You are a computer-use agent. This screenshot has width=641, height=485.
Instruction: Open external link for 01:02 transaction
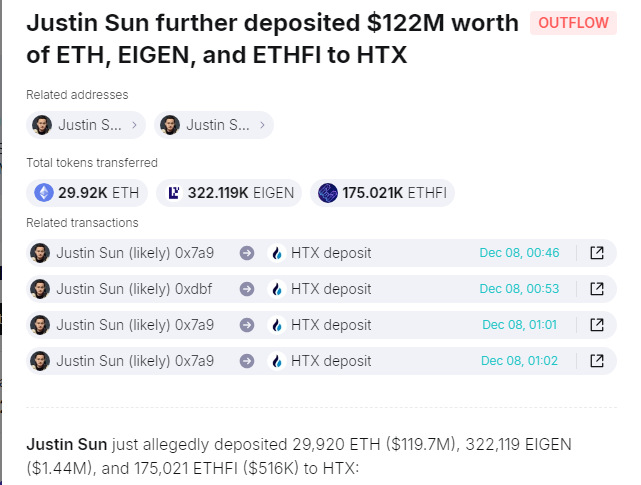[x=597, y=361]
